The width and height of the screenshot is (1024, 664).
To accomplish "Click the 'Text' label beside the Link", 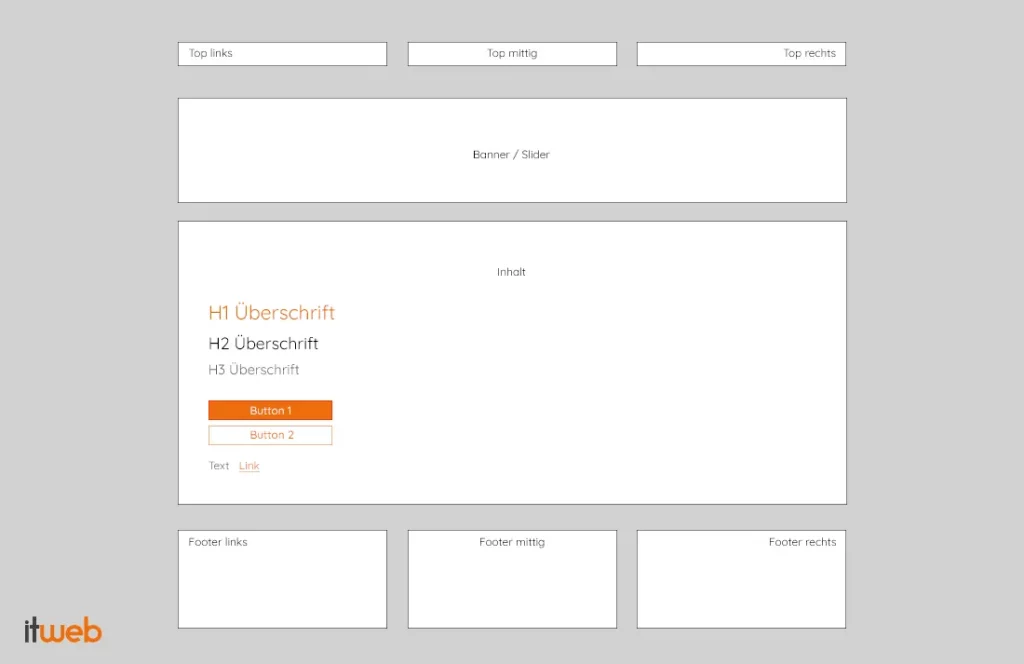I will [x=219, y=466].
